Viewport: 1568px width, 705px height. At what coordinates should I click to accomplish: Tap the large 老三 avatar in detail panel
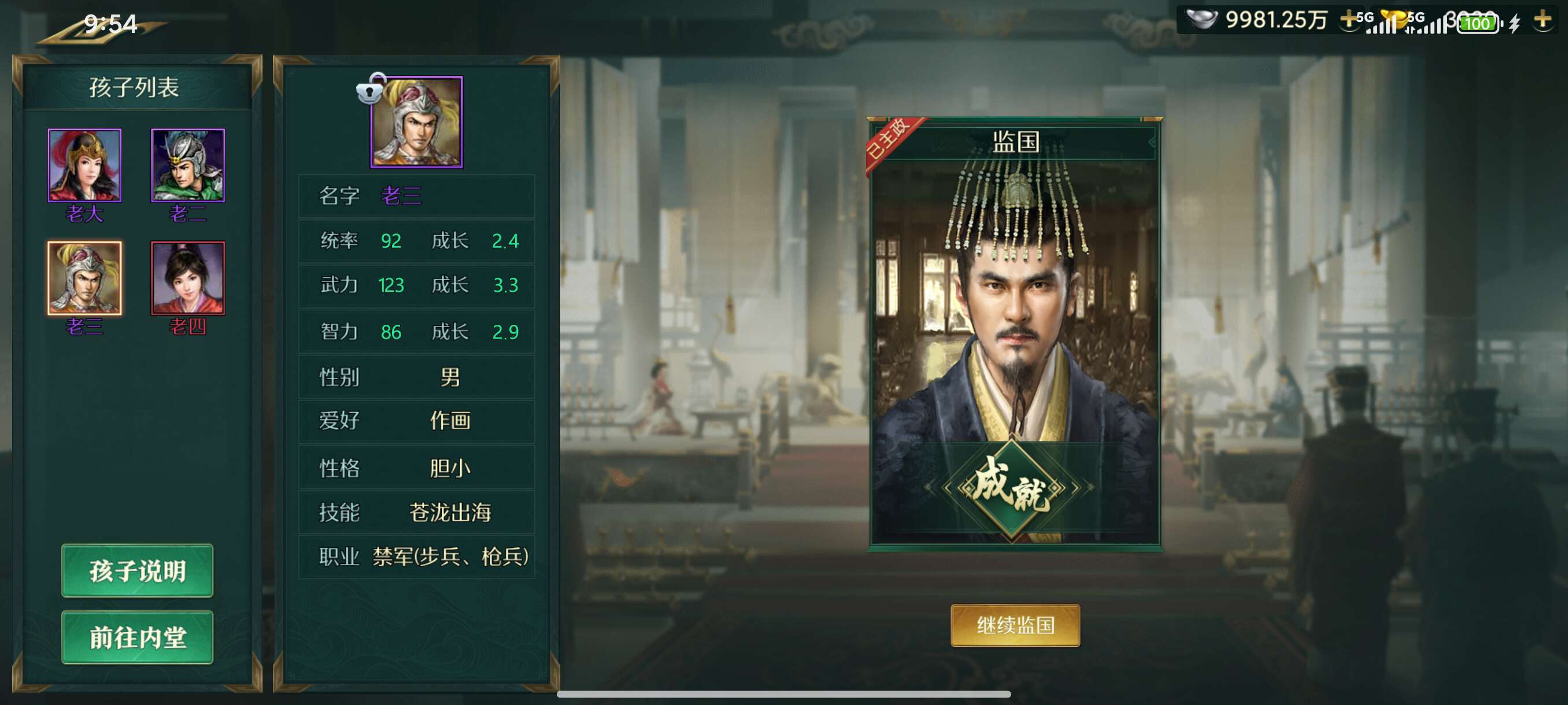pyautogui.click(x=416, y=122)
